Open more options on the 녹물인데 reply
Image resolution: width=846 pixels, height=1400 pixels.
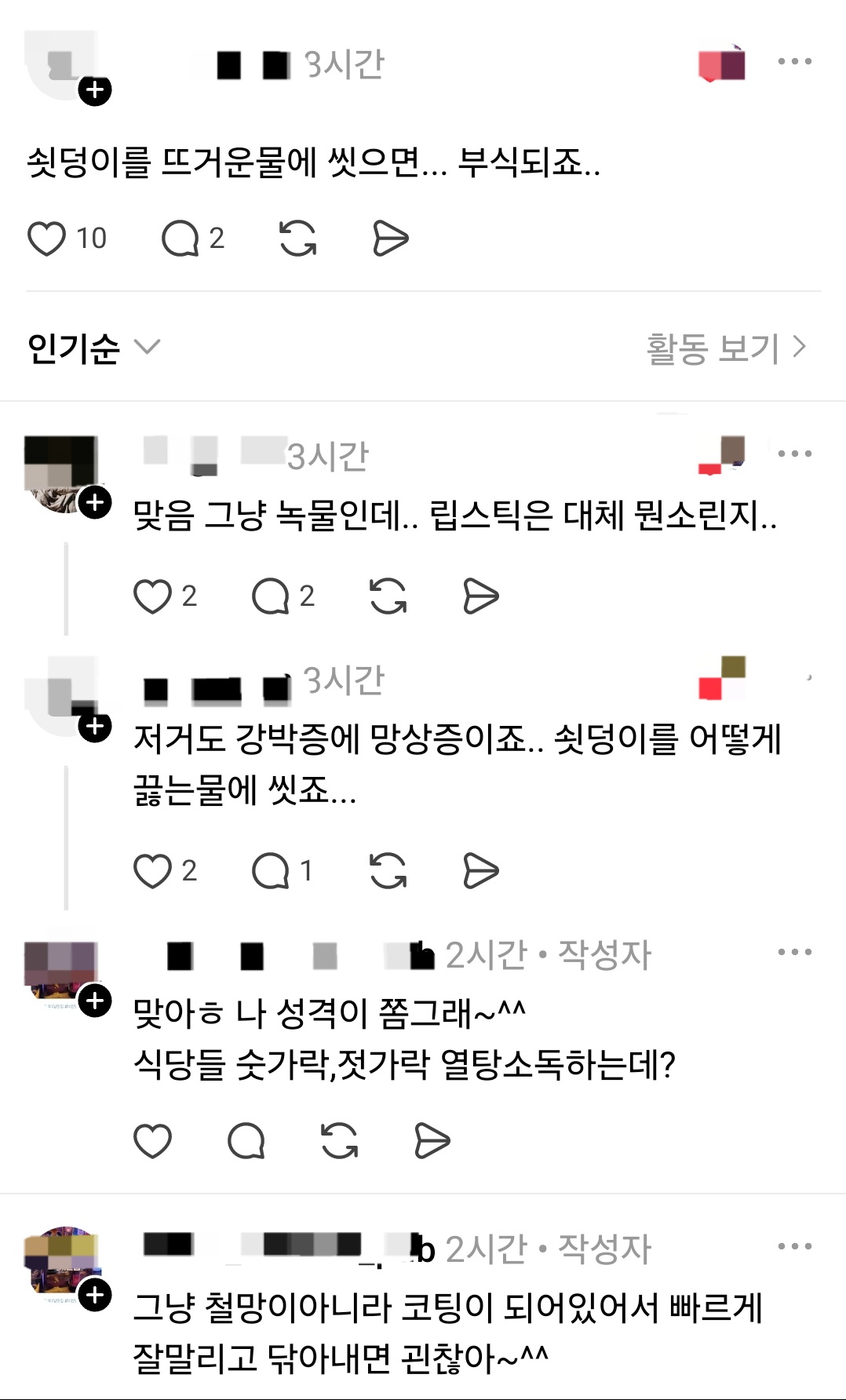[794, 454]
